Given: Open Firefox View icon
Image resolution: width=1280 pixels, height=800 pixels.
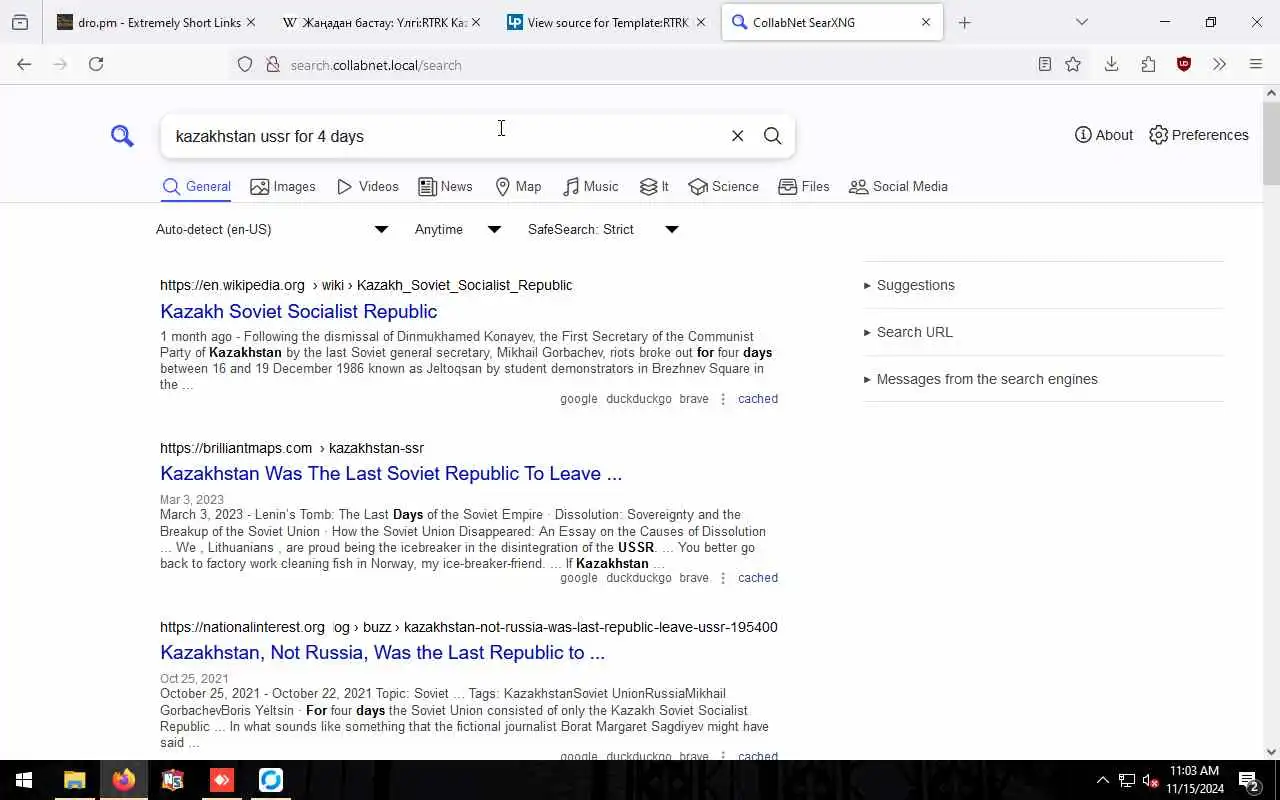Looking at the screenshot, I should pos(20,22).
